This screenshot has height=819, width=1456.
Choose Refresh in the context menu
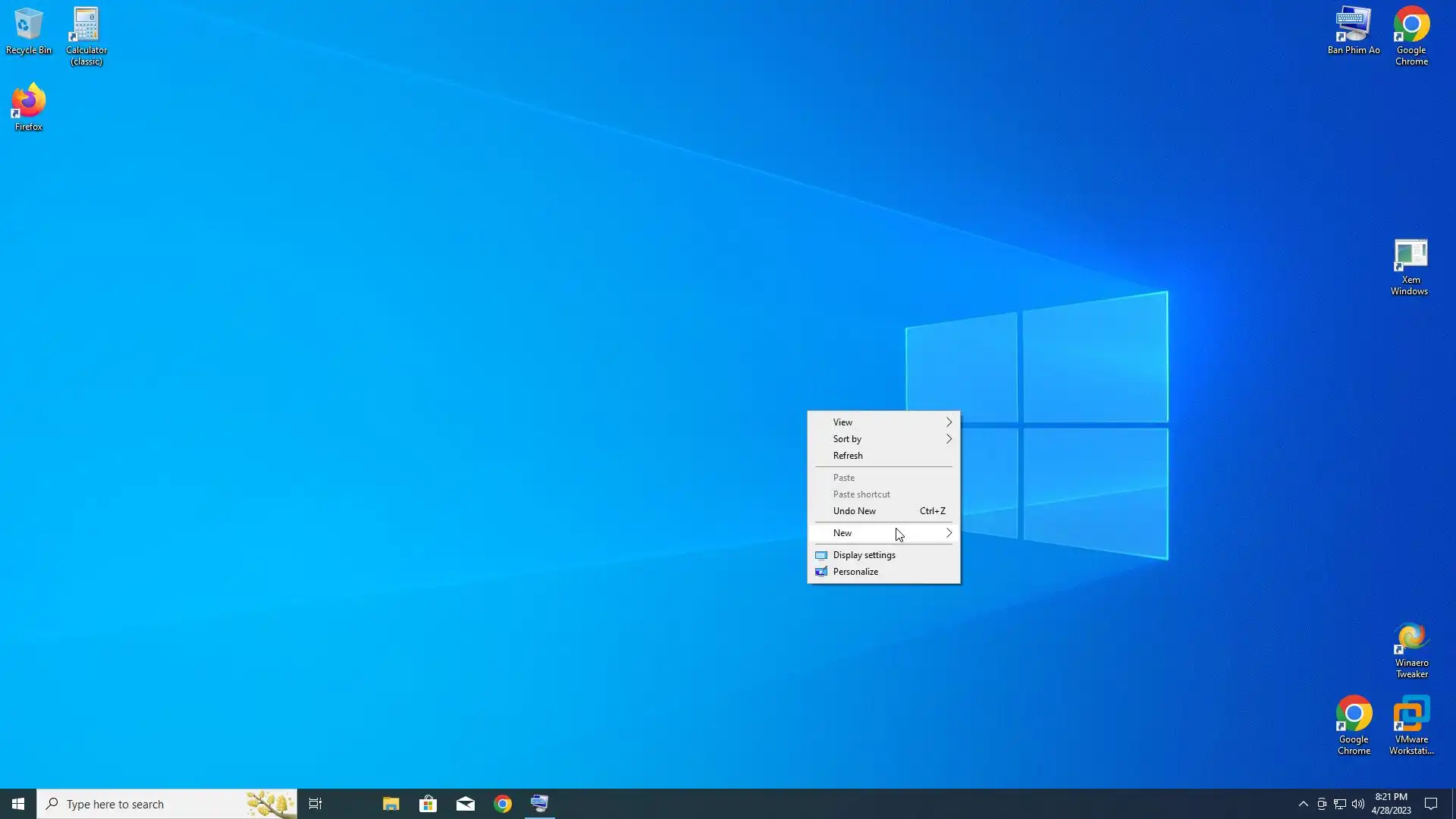pyautogui.click(x=848, y=456)
